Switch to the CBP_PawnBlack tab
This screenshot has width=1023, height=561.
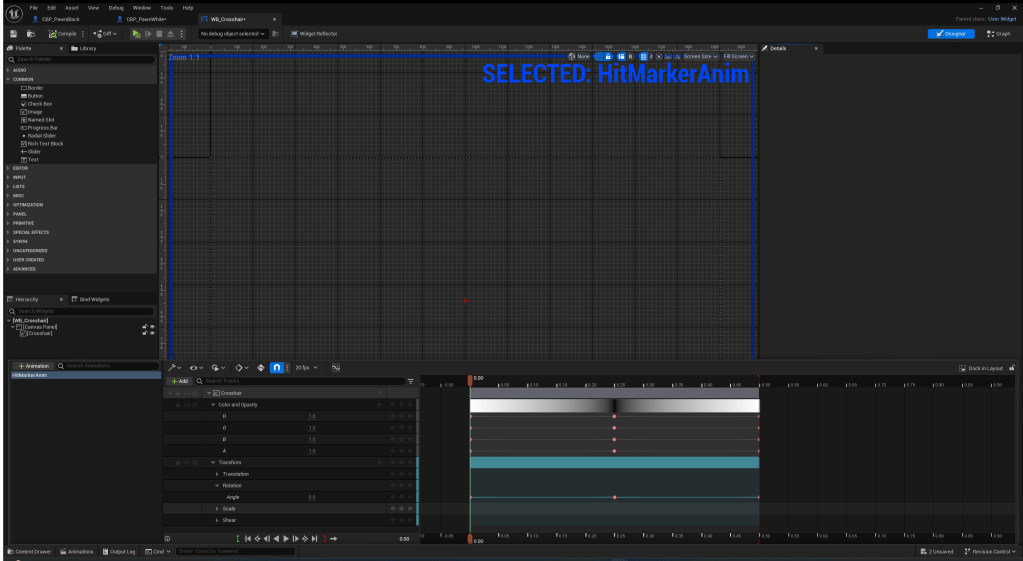[60, 19]
